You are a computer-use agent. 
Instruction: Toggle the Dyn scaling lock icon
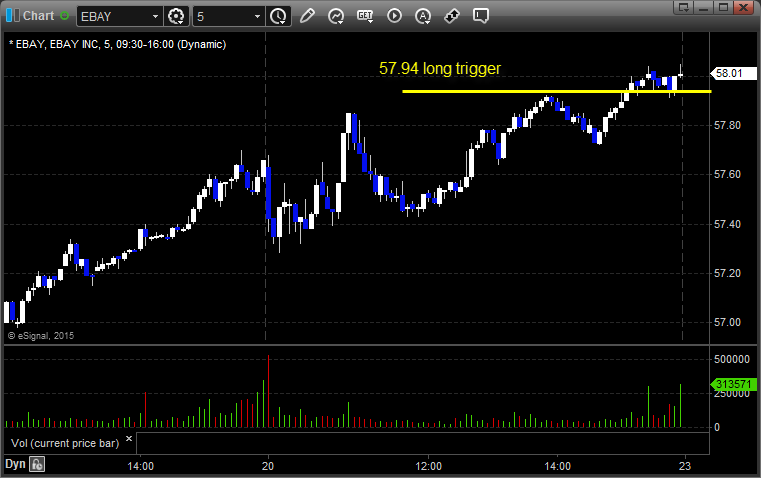click(37, 464)
